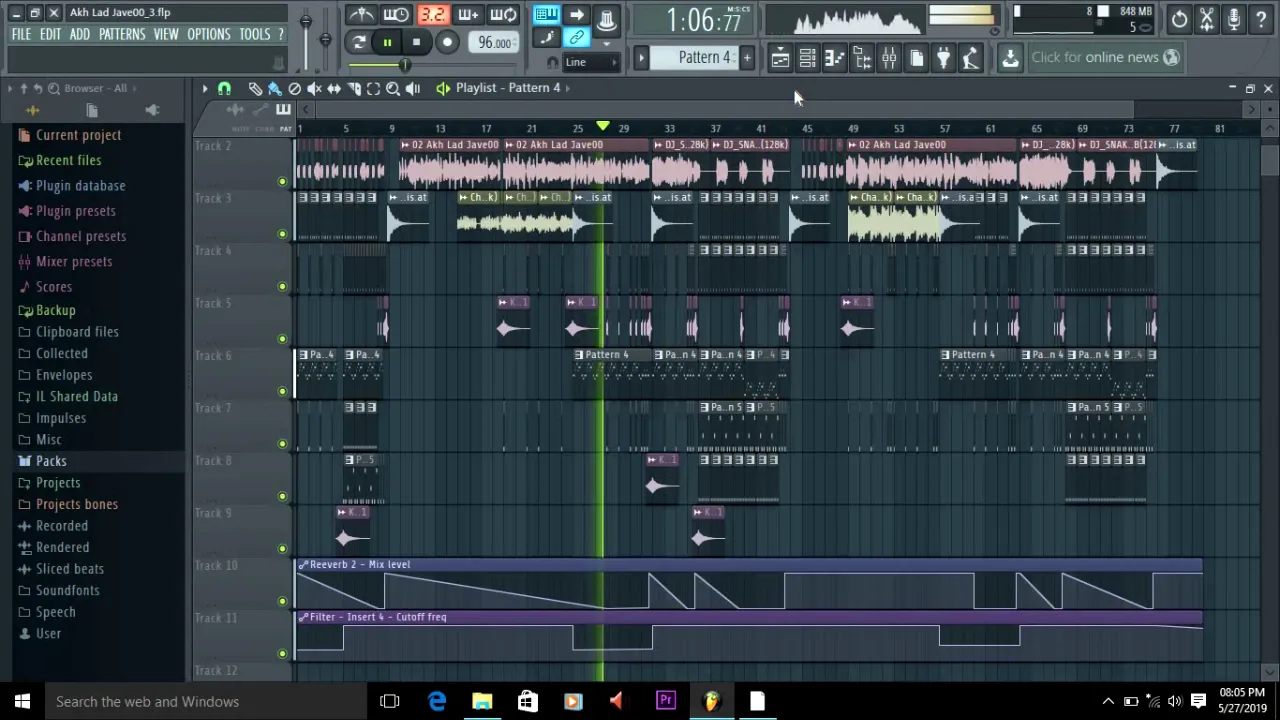Select the Mute tool in playlist toolbar

(x=314, y=88)
